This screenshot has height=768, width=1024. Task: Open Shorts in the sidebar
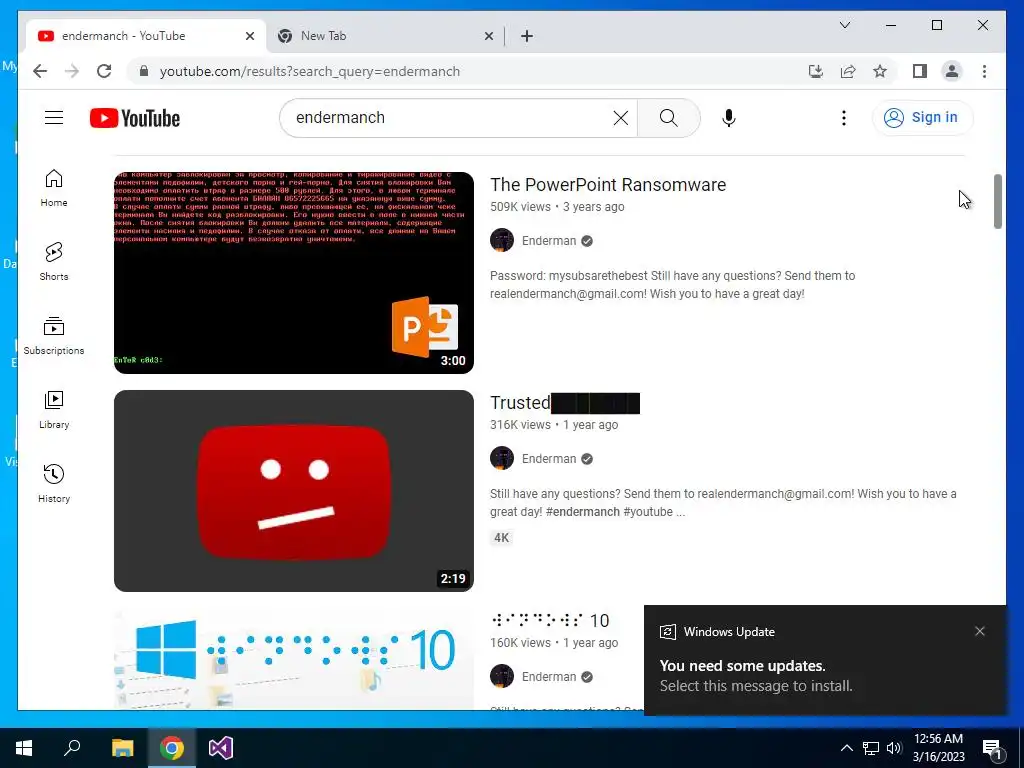tap(54, 262)
